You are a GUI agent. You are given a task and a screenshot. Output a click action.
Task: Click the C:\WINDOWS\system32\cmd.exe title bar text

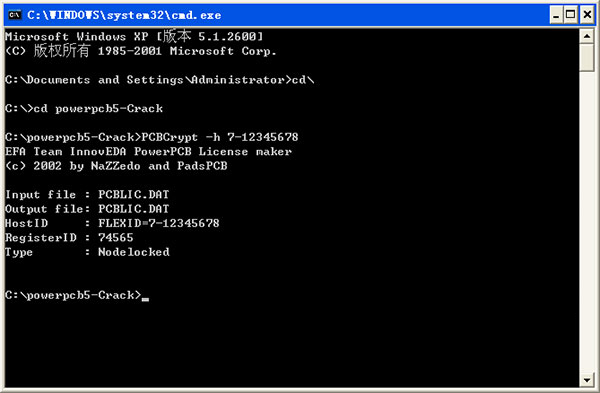point(124,15)
